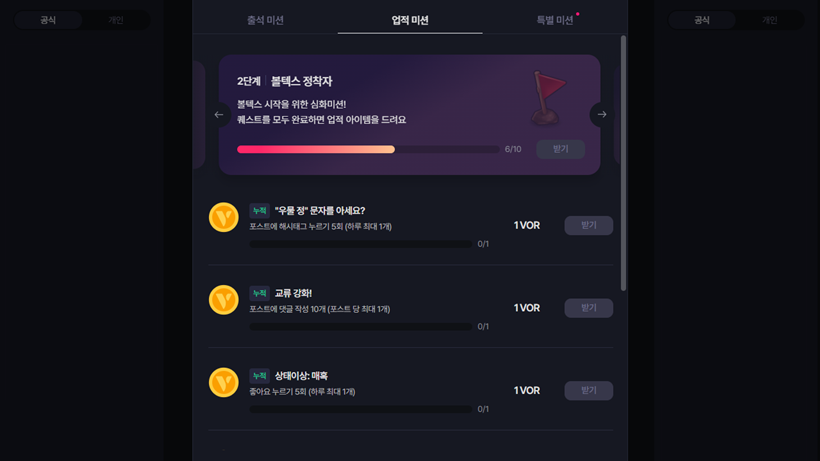Click the 누적 tag on 교류 강화 quest
Screen dimensions: 820x461
[x=259, y=294]
